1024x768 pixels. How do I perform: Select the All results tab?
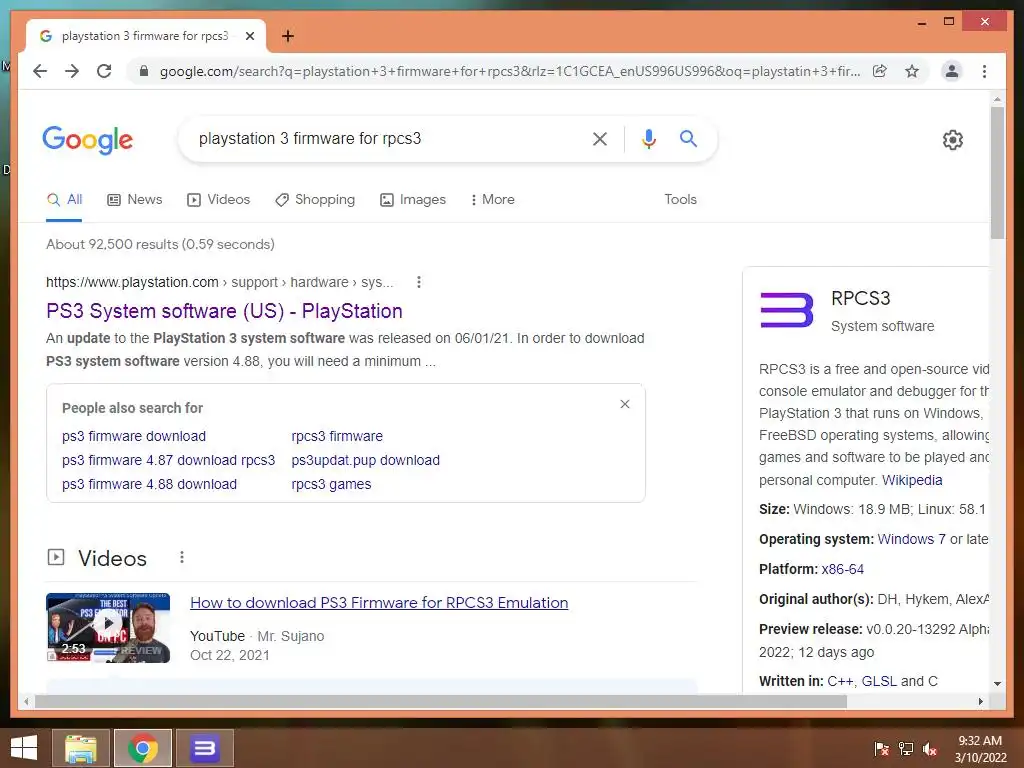click(x=64, y=200)
